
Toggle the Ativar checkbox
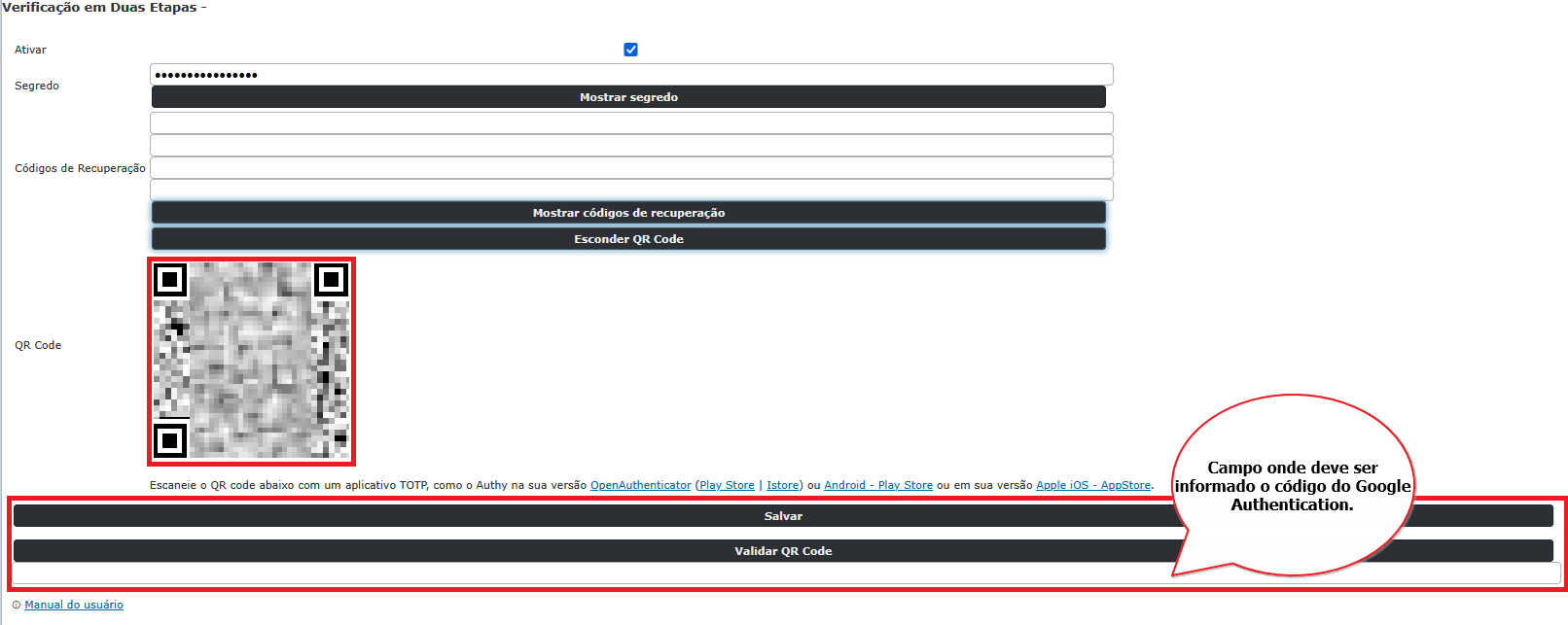pyautogui.click(x=630, y=50)
